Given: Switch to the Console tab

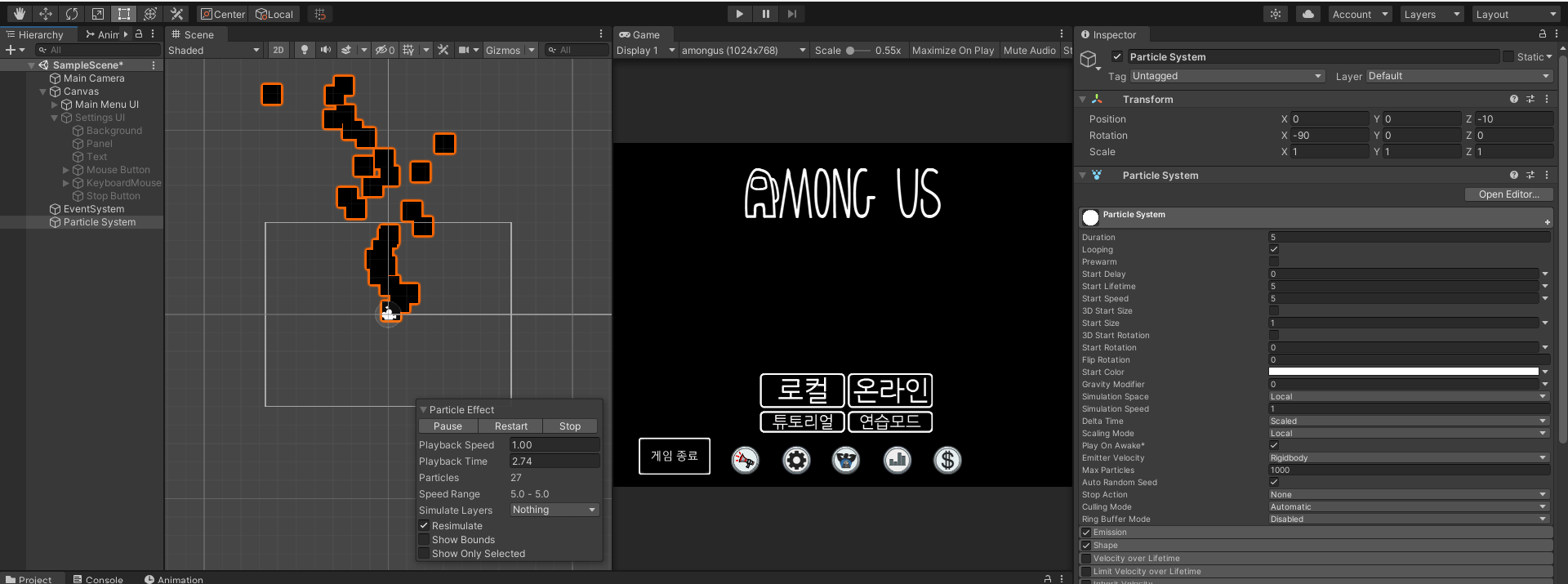Looking at the screenshot, I should tap(98, 579).
